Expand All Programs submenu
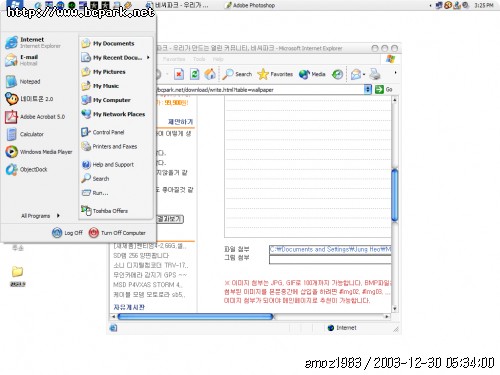This screenshot has height=375, width=500. [40, 216]
